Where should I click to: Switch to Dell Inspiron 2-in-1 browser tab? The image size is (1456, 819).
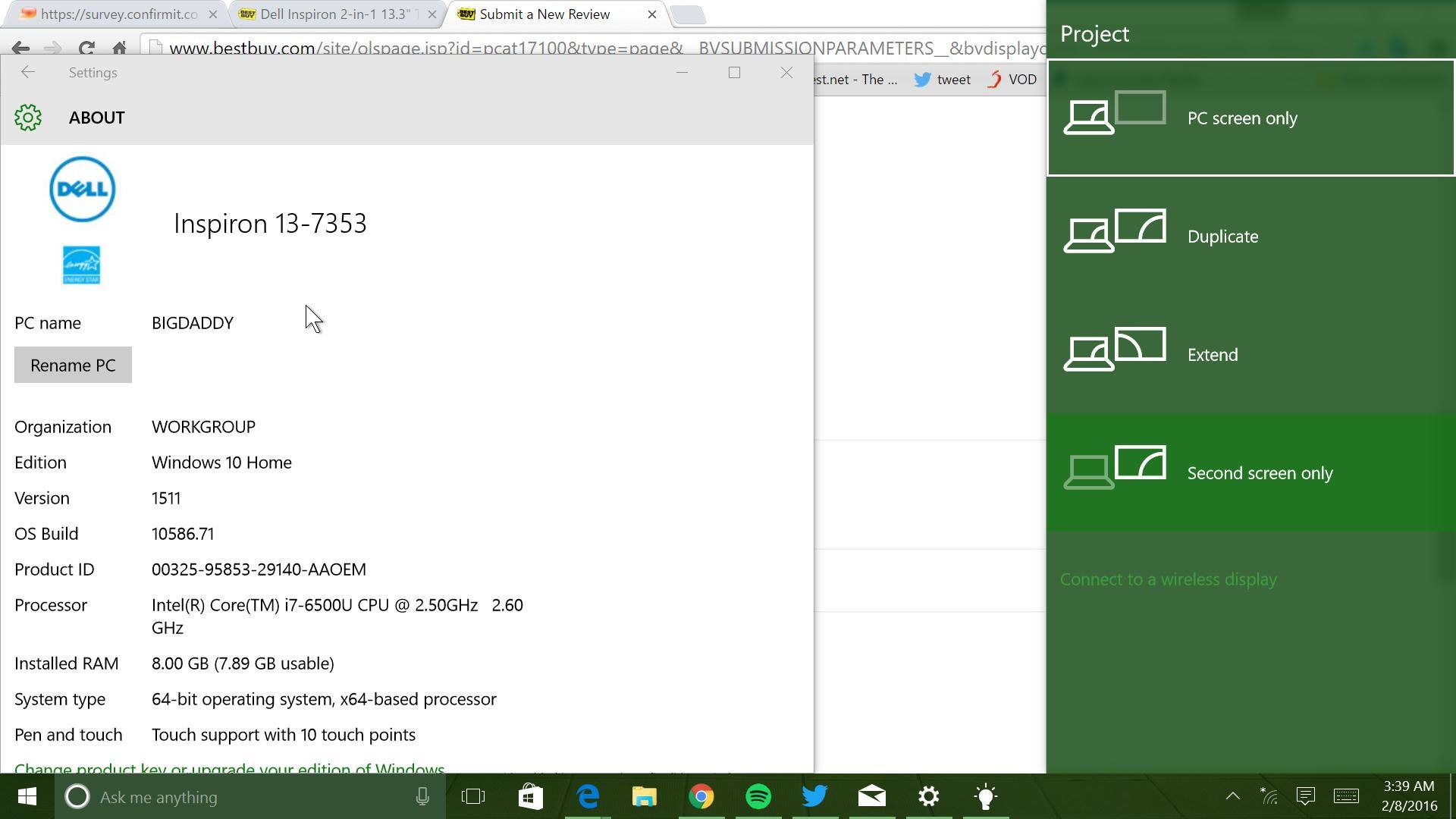334,14
